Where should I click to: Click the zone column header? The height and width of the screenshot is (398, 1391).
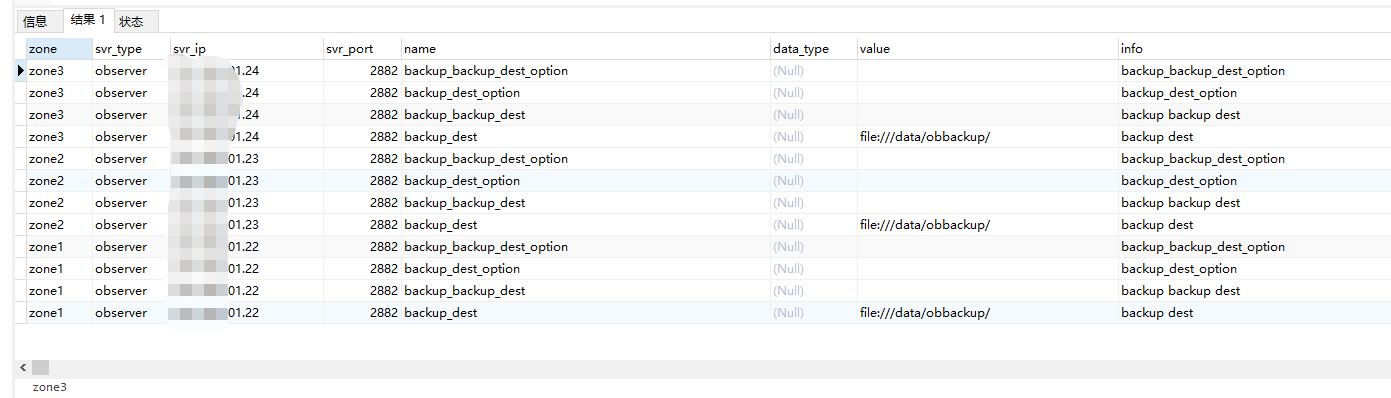click(x=59, y=48)
